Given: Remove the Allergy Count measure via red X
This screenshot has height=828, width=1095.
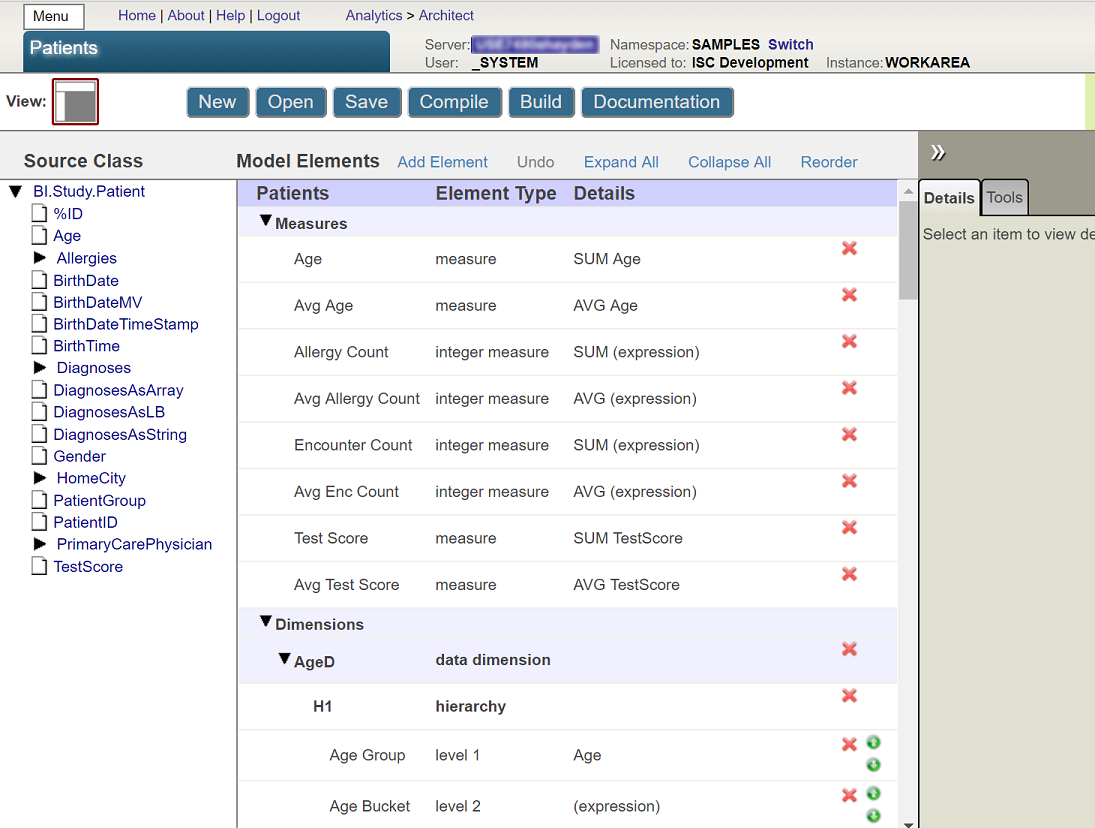Looking at the screenshot, I should [x=849, y=341].
